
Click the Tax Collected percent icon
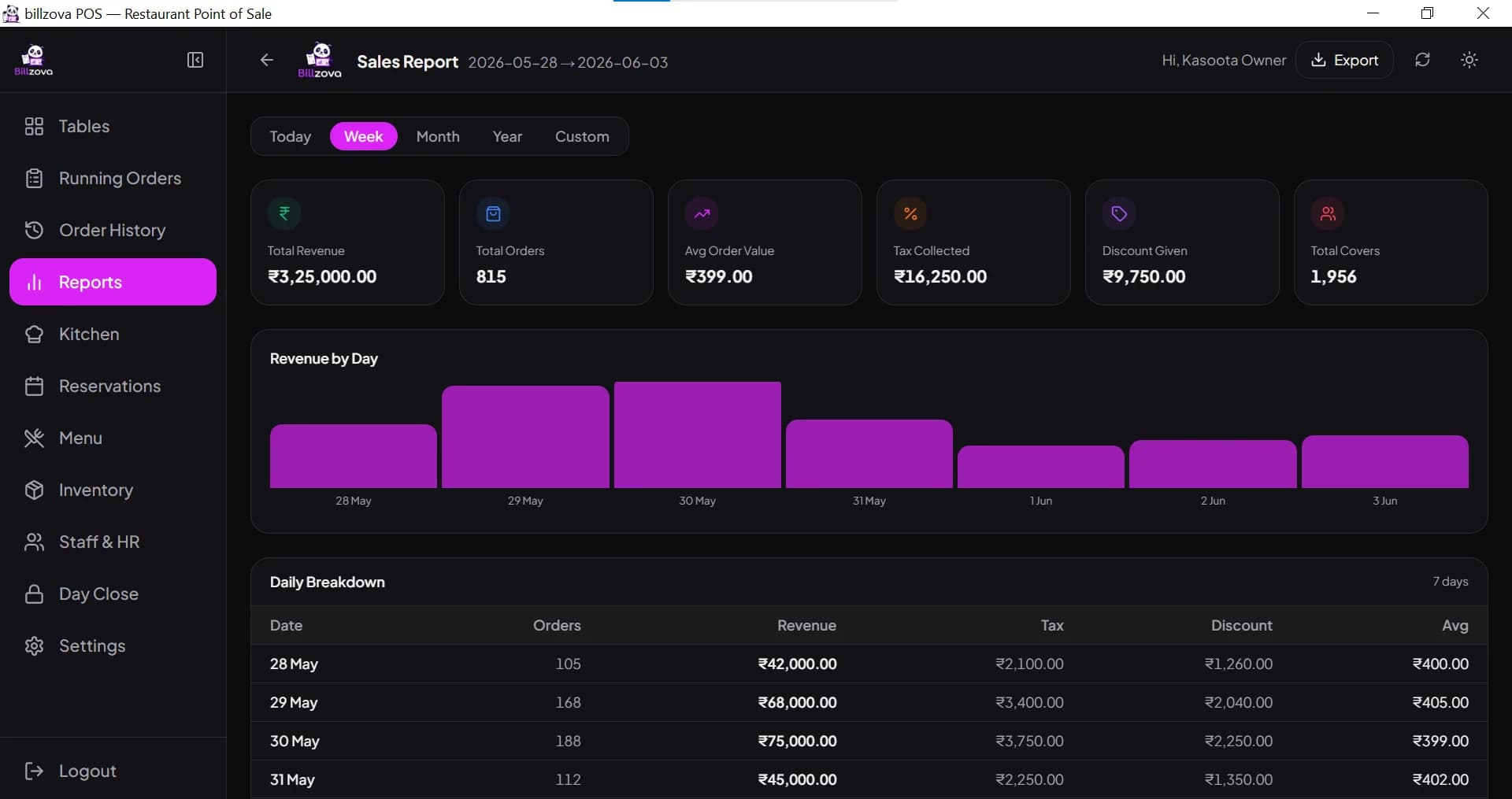(x=910, y=213)
